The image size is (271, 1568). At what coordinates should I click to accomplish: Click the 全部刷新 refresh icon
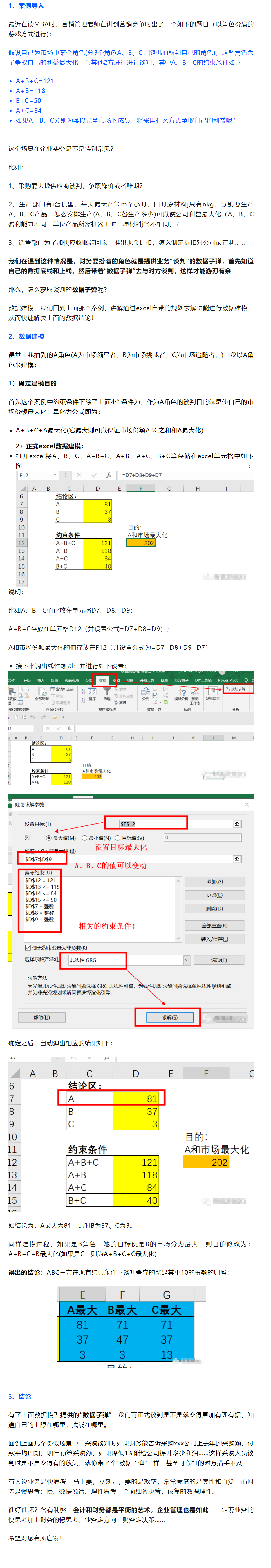tap(42, 692)
